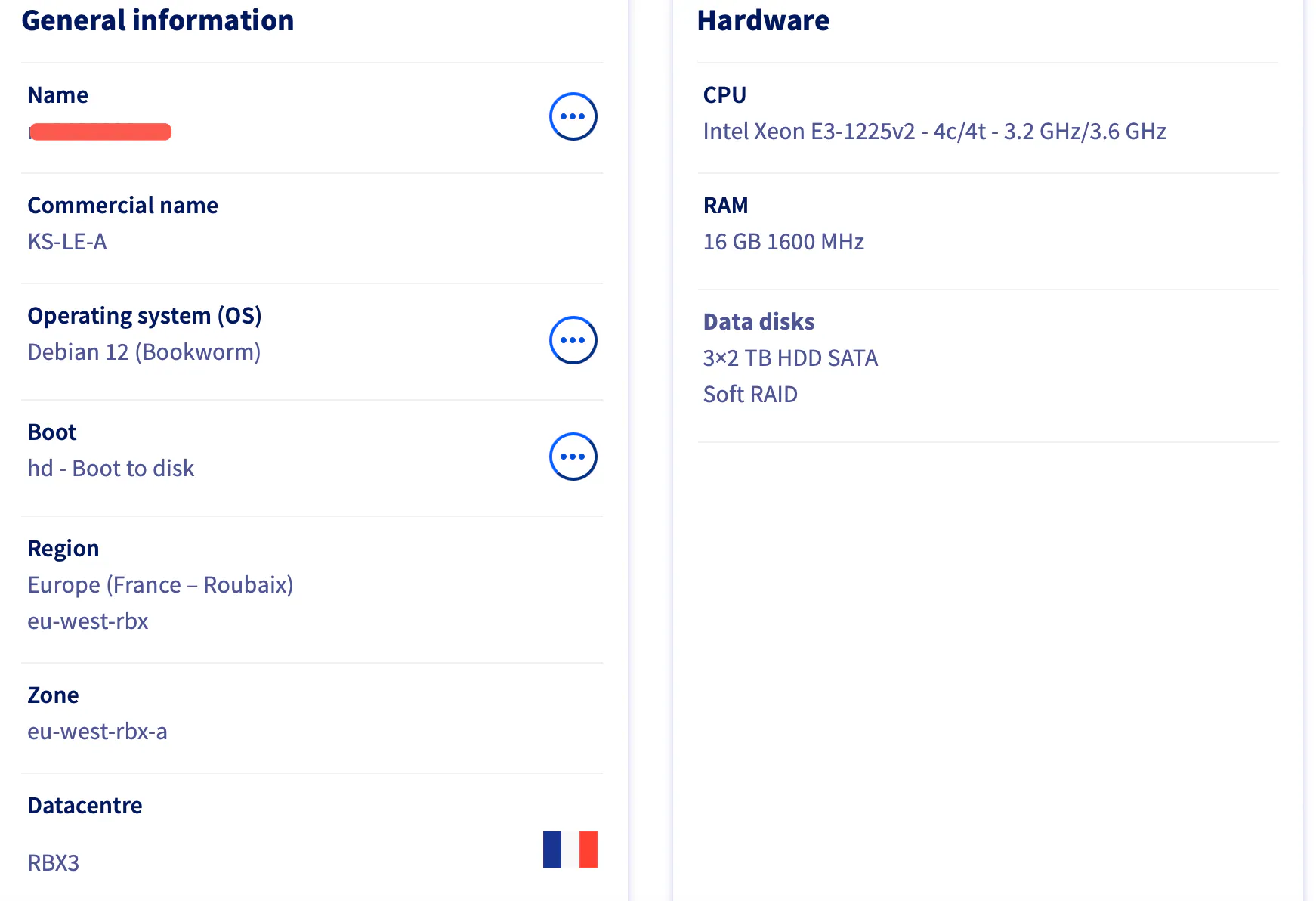The height and width of the screenshot is (901, 1316).
Task: Click the RBX3 datacentre value
Action: point(53,862)
